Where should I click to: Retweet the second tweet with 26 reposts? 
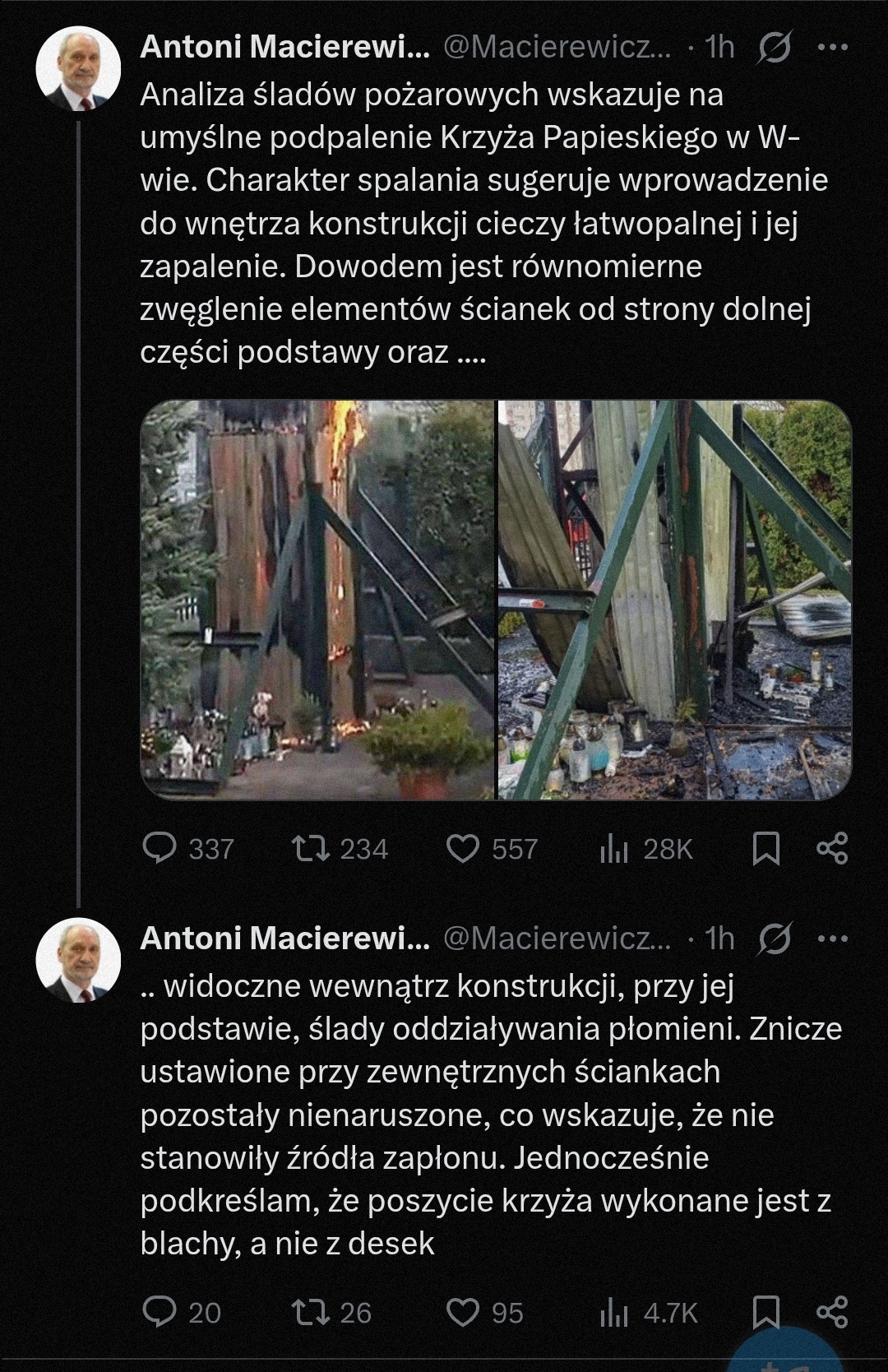[x=312, y=1312]
